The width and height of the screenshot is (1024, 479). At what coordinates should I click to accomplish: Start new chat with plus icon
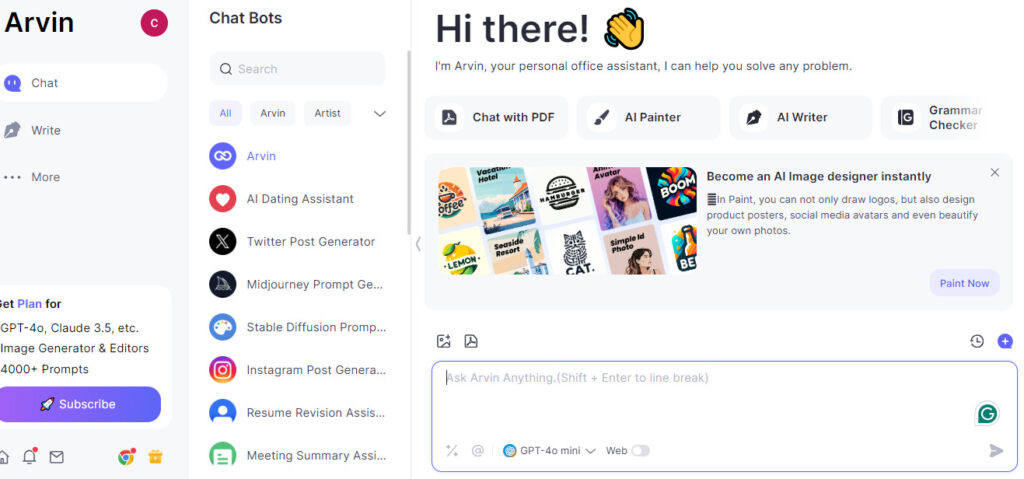click(1004, 341)
